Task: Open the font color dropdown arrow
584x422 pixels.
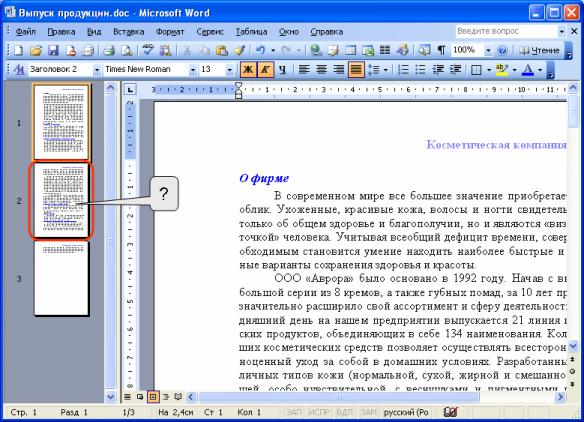Action: coord(540,70)
